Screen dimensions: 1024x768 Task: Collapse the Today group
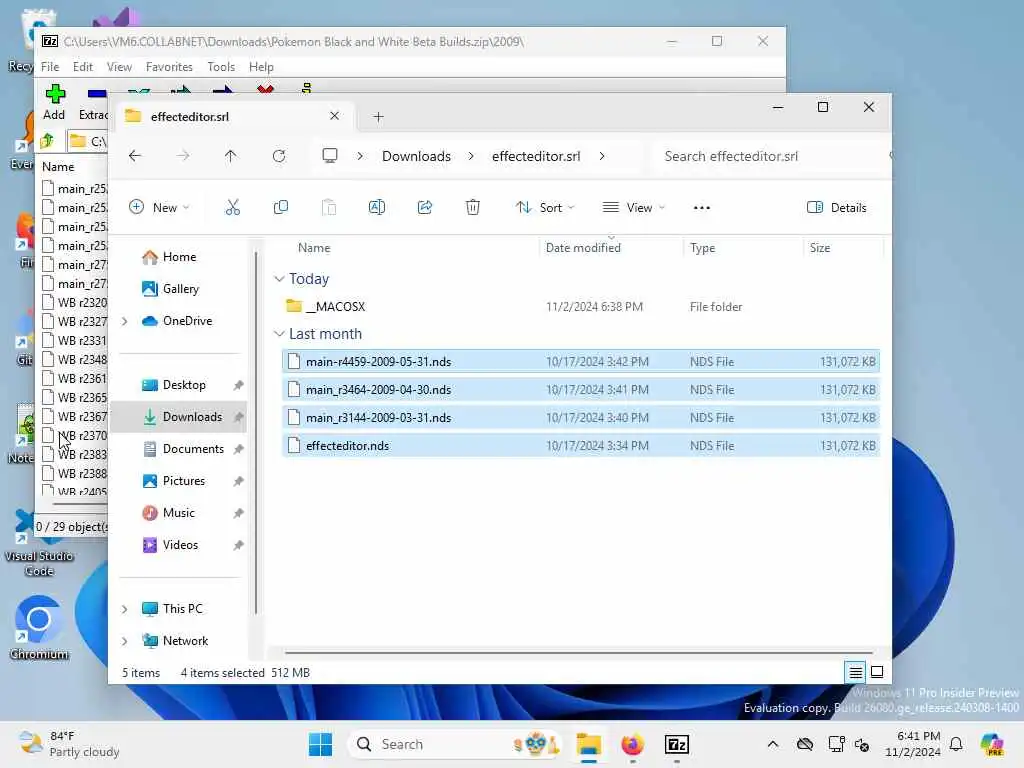(x=279, y=279)
